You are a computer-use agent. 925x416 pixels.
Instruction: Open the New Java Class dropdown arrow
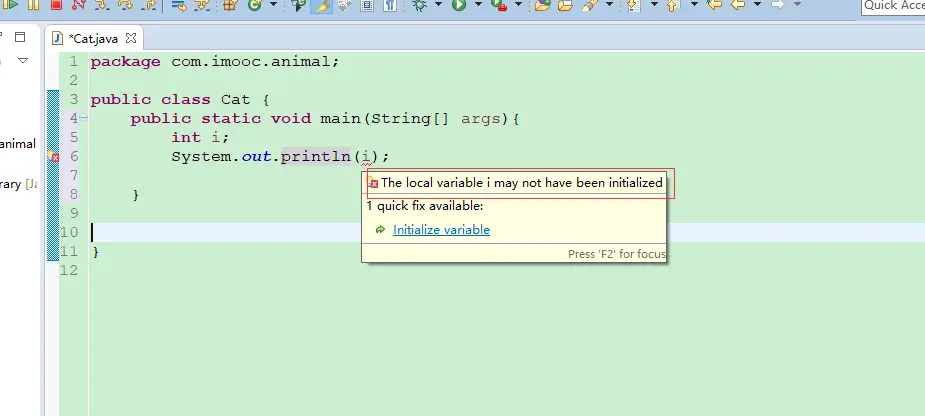[x=273, y=4]
